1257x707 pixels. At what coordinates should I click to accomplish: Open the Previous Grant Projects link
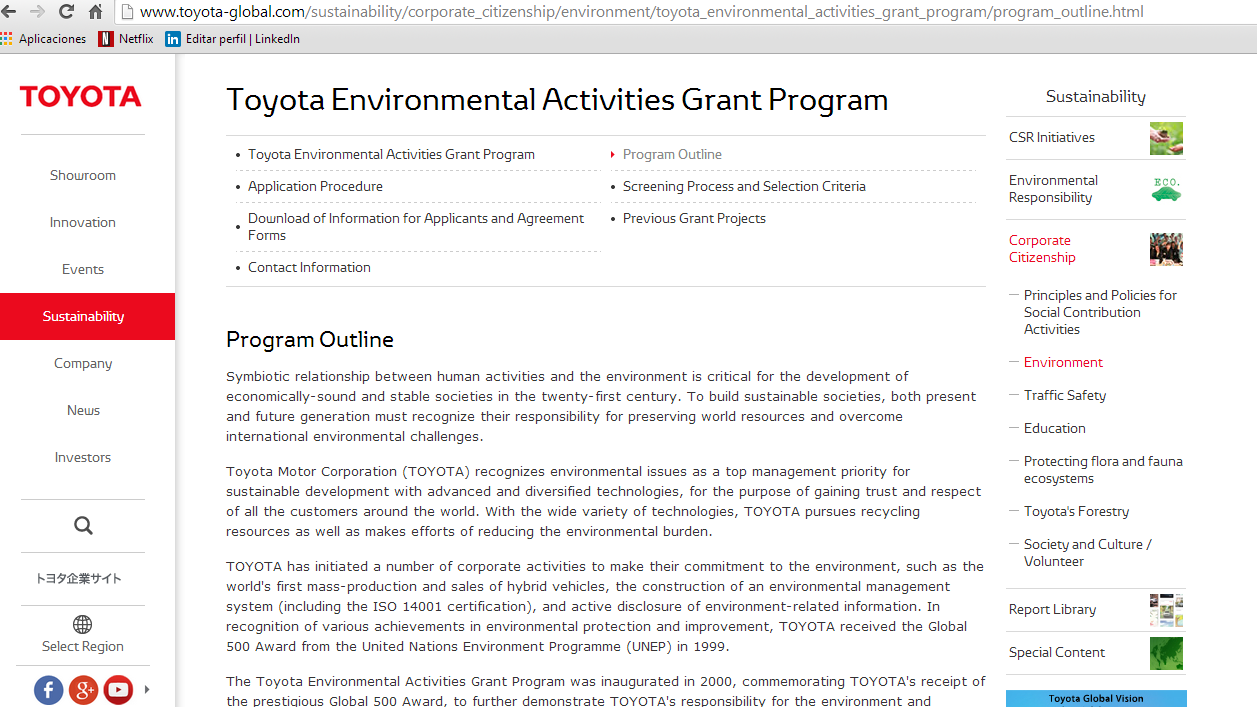pos(694,218)
